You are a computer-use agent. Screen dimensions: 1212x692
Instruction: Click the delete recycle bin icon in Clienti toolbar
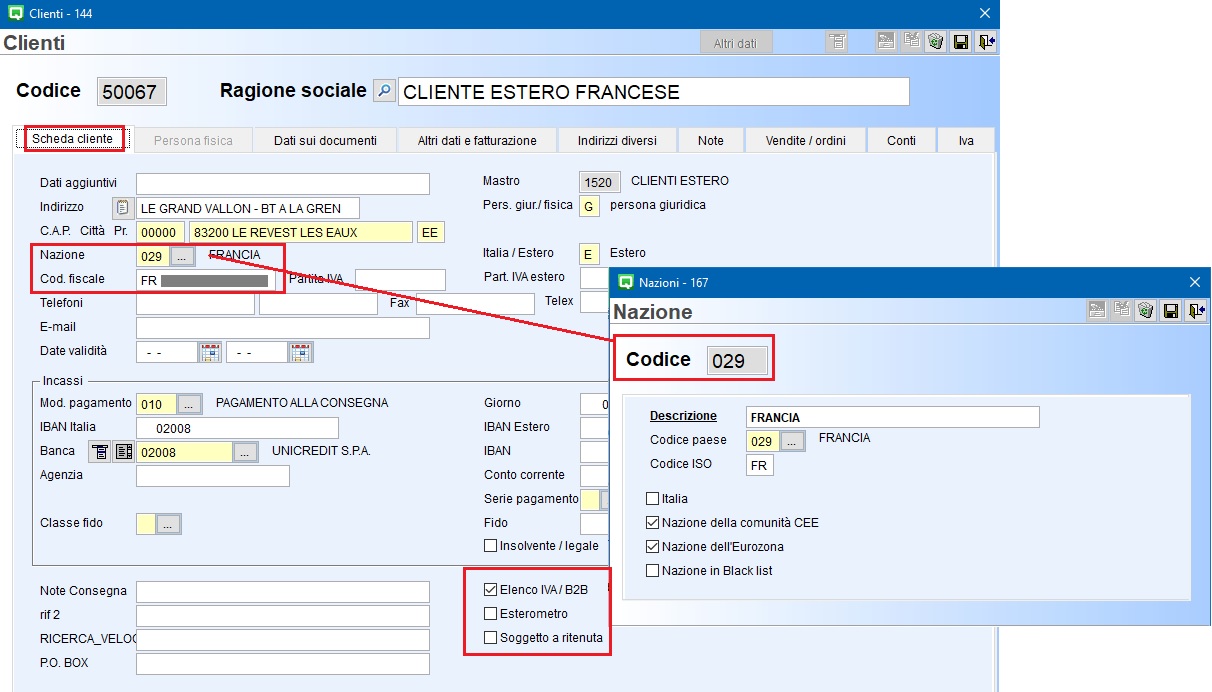tap(936, 42)
